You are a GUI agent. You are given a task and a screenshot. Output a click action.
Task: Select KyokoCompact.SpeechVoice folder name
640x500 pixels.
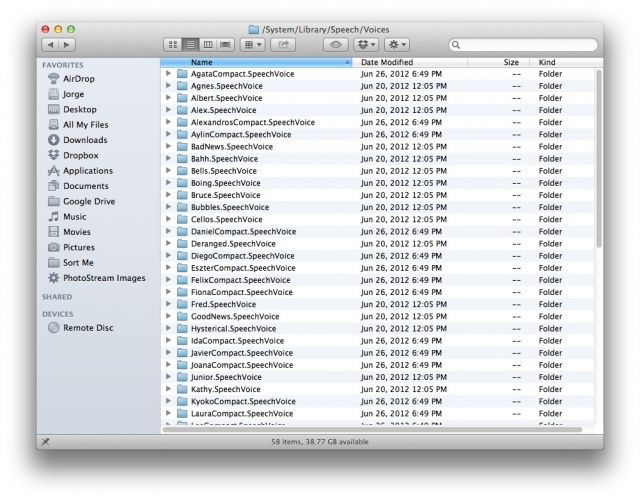coord(243,401)
